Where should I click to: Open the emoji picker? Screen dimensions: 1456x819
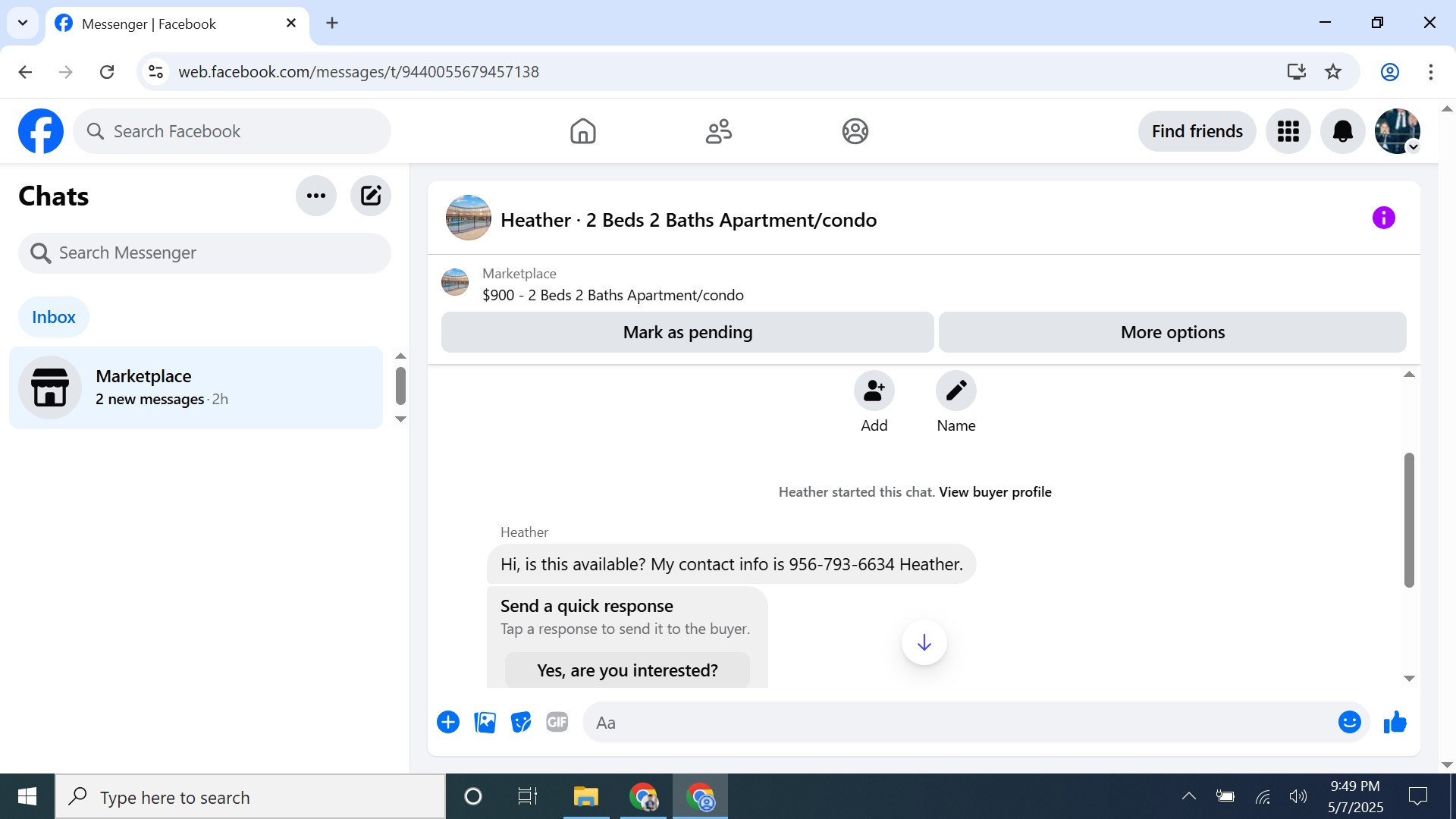[x=1349, y=723]
